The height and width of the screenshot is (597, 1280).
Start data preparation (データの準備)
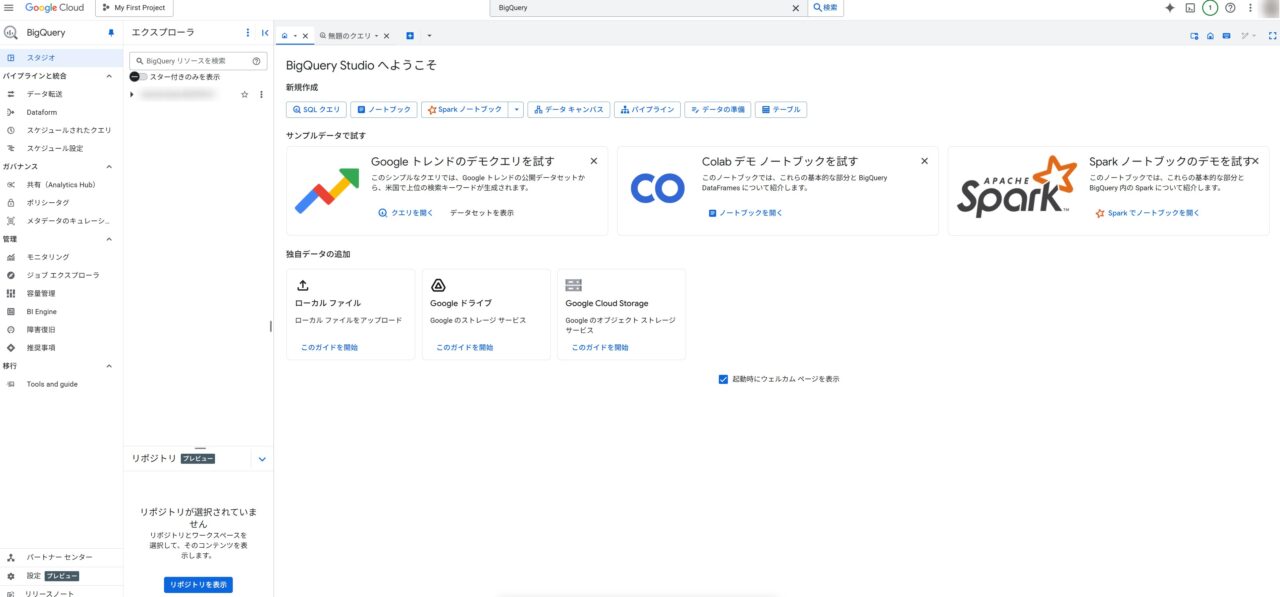point(717,110)
